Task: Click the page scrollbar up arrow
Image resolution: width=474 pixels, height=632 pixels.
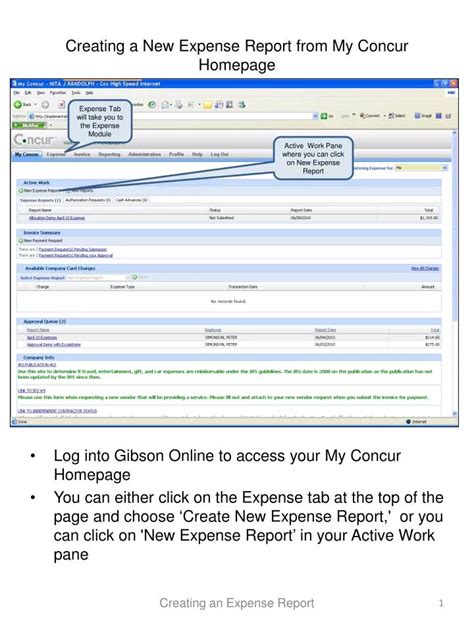Action: click(x=455, y=133)
